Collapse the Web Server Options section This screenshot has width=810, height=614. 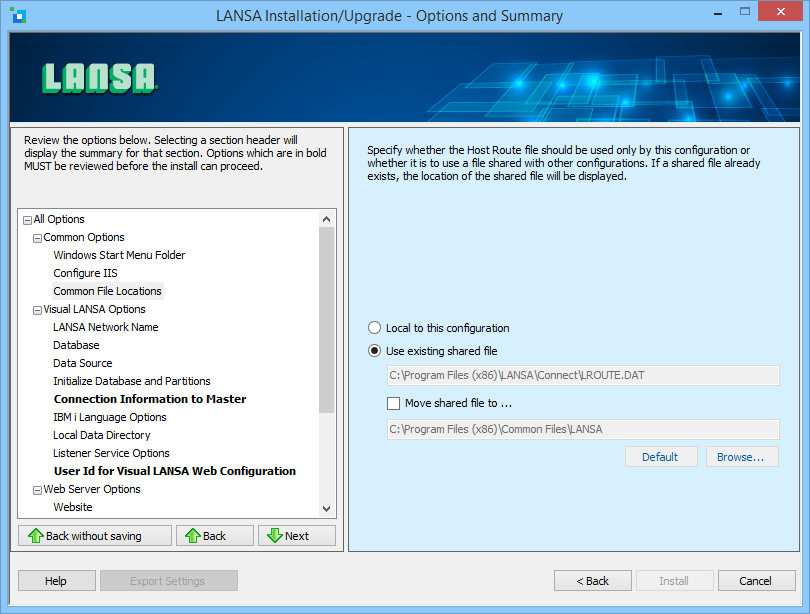pyautogui.click(x=37, y=490)
